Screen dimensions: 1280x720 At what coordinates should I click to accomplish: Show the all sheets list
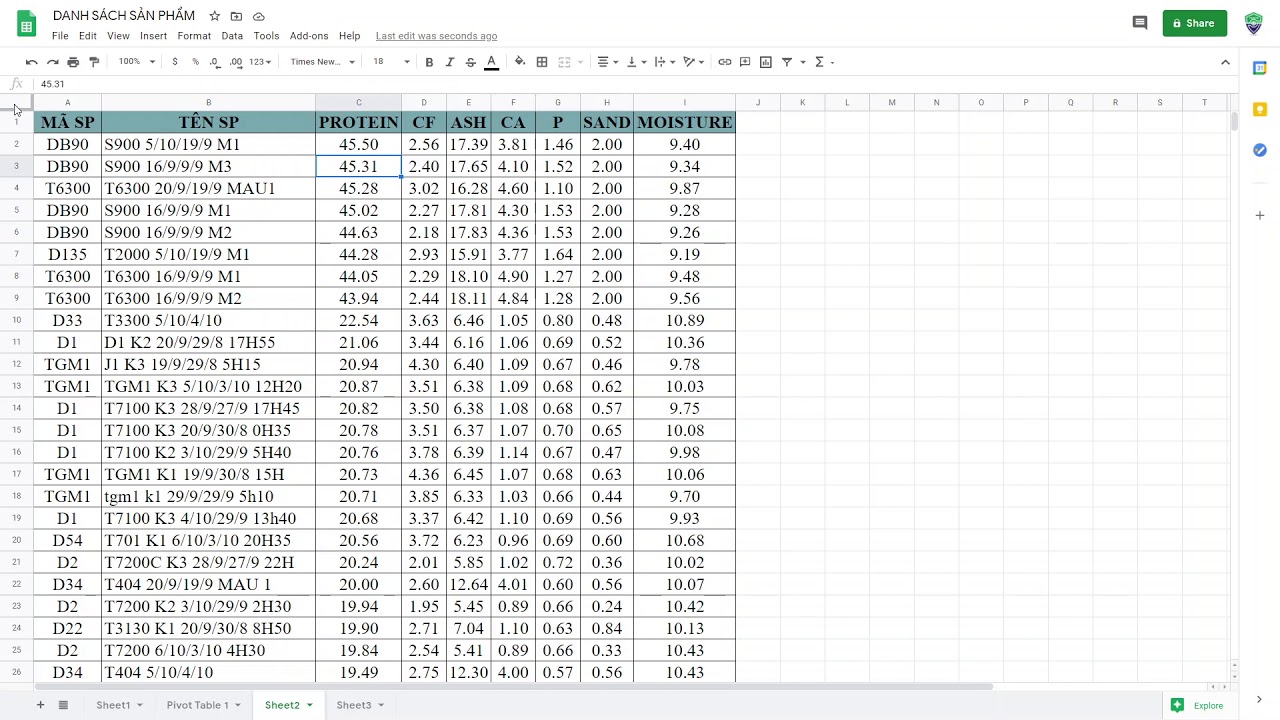(63, 705)
